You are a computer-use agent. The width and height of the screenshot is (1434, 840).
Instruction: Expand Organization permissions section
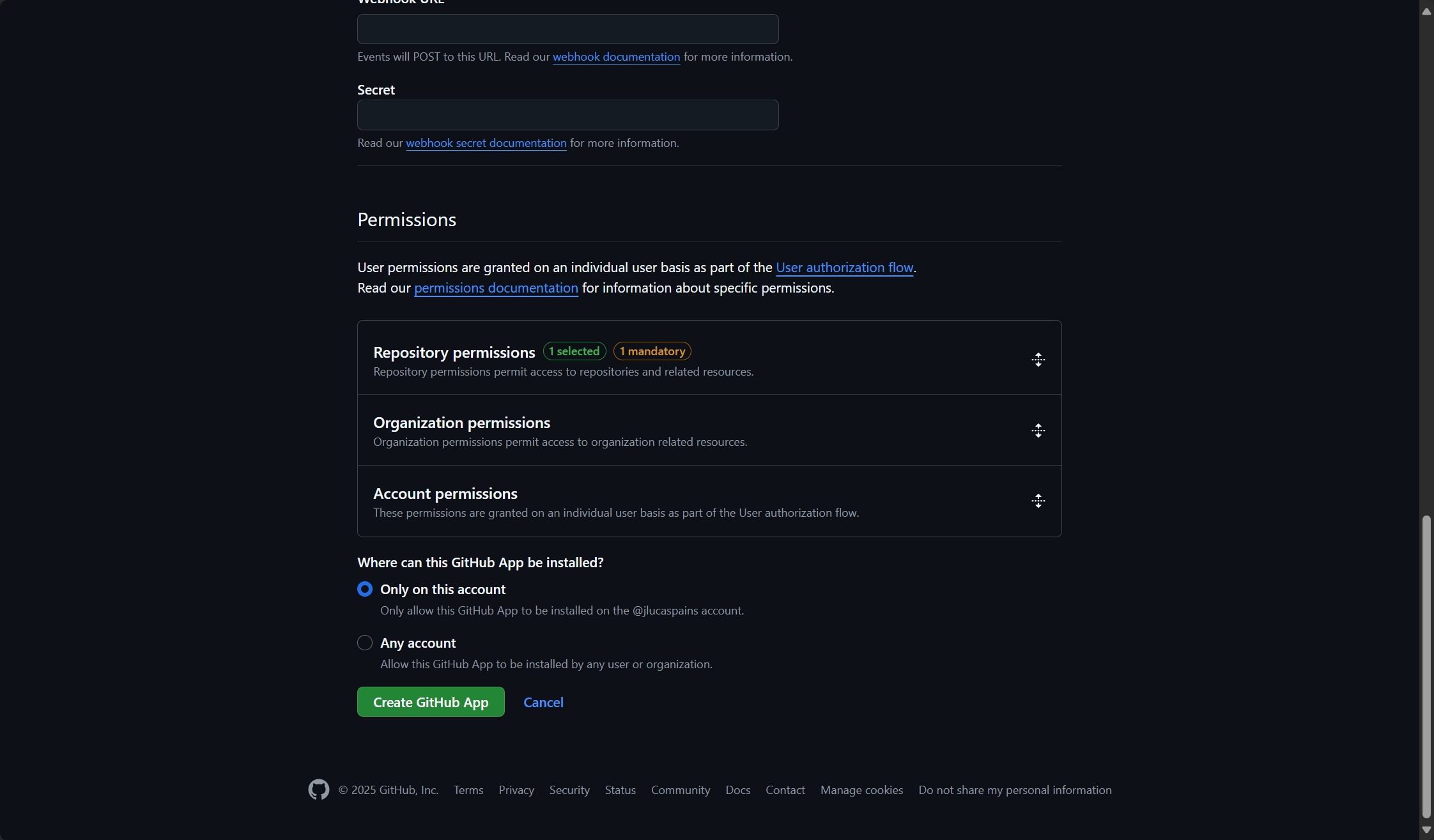[1038, 431]
